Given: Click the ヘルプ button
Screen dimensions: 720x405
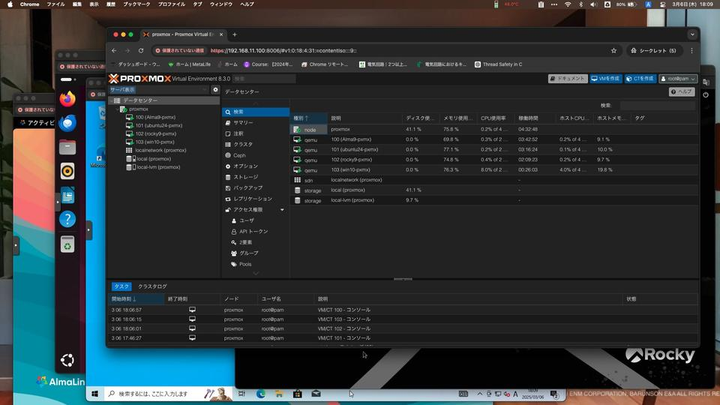Looking at the screenshot, I should pos(681,91).
